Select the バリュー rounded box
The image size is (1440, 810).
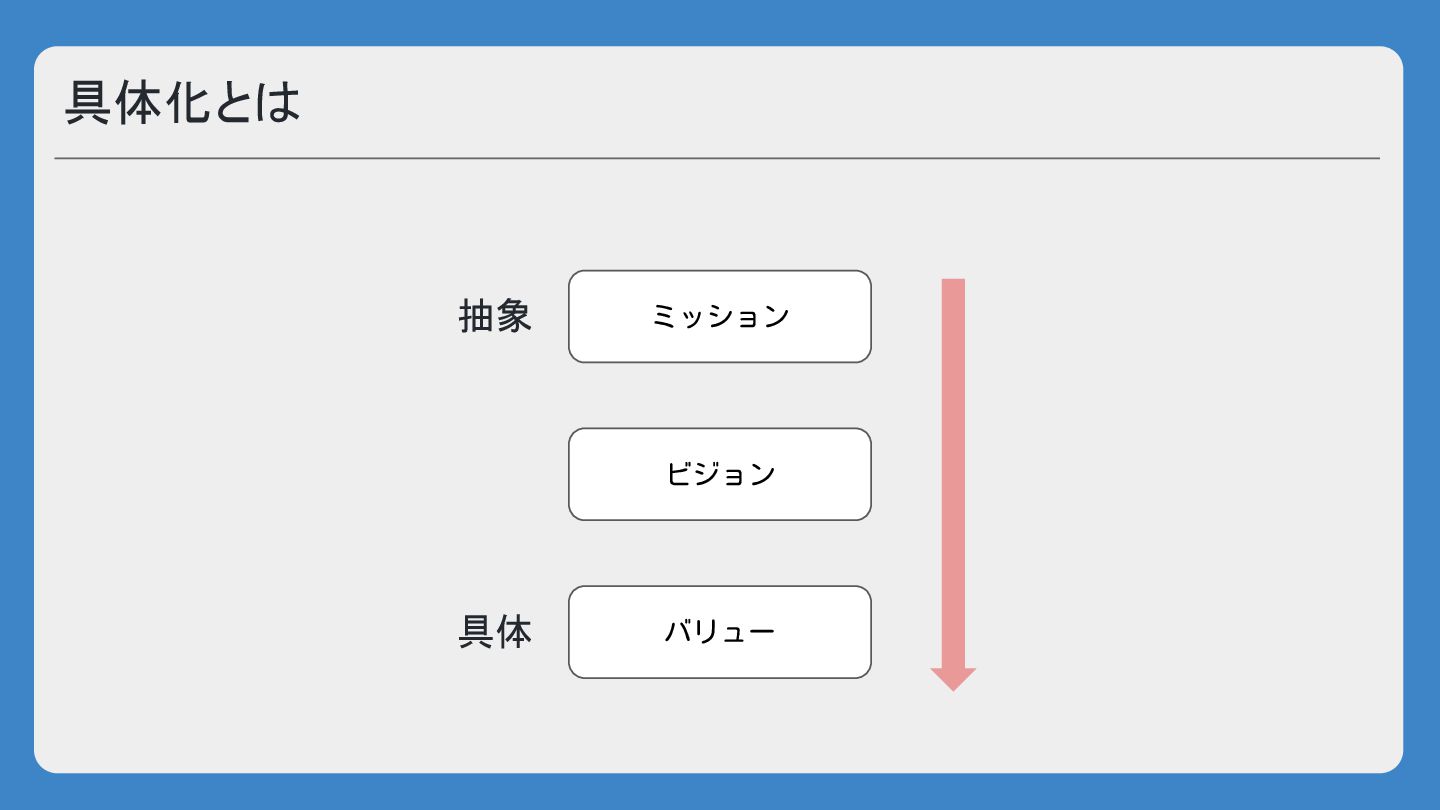720,632
